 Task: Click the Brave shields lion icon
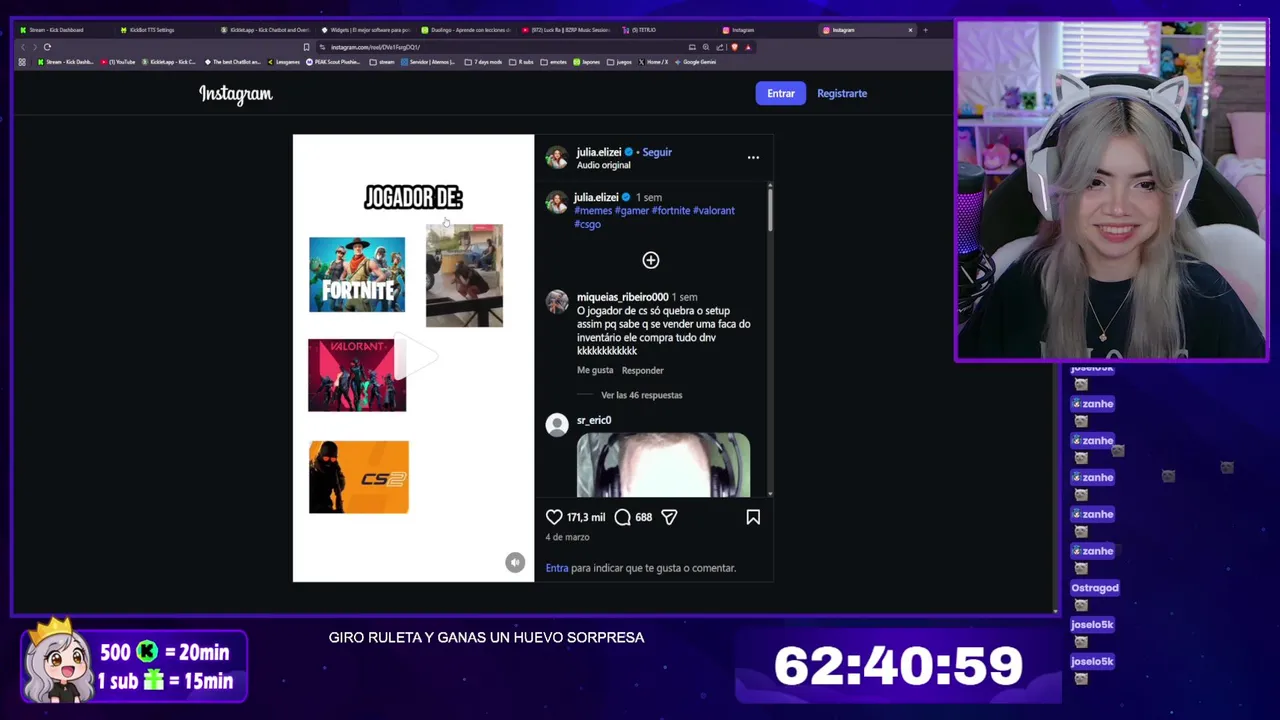pyautogui.click(x=735, y=47)
